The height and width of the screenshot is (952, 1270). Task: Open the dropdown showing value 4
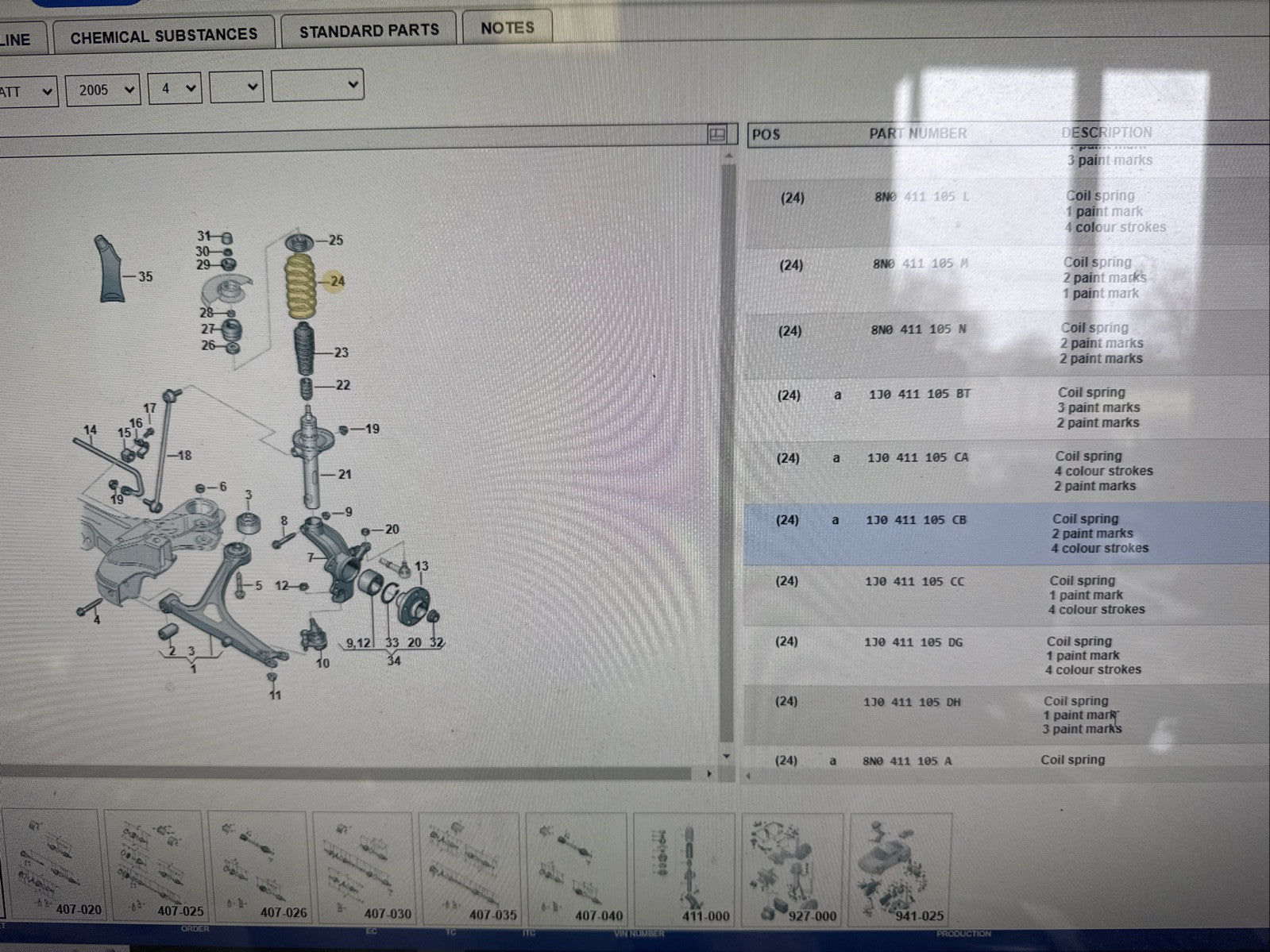tap(175, 88)
